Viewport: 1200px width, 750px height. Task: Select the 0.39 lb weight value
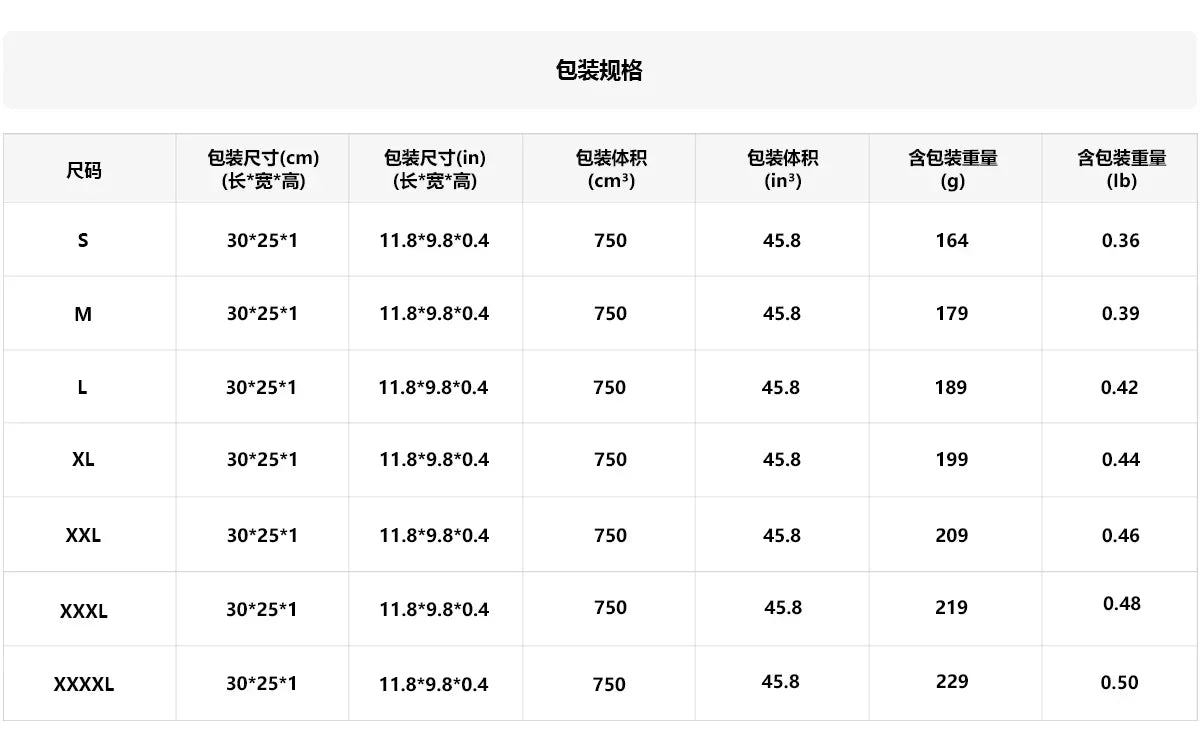click(1120, 314)
